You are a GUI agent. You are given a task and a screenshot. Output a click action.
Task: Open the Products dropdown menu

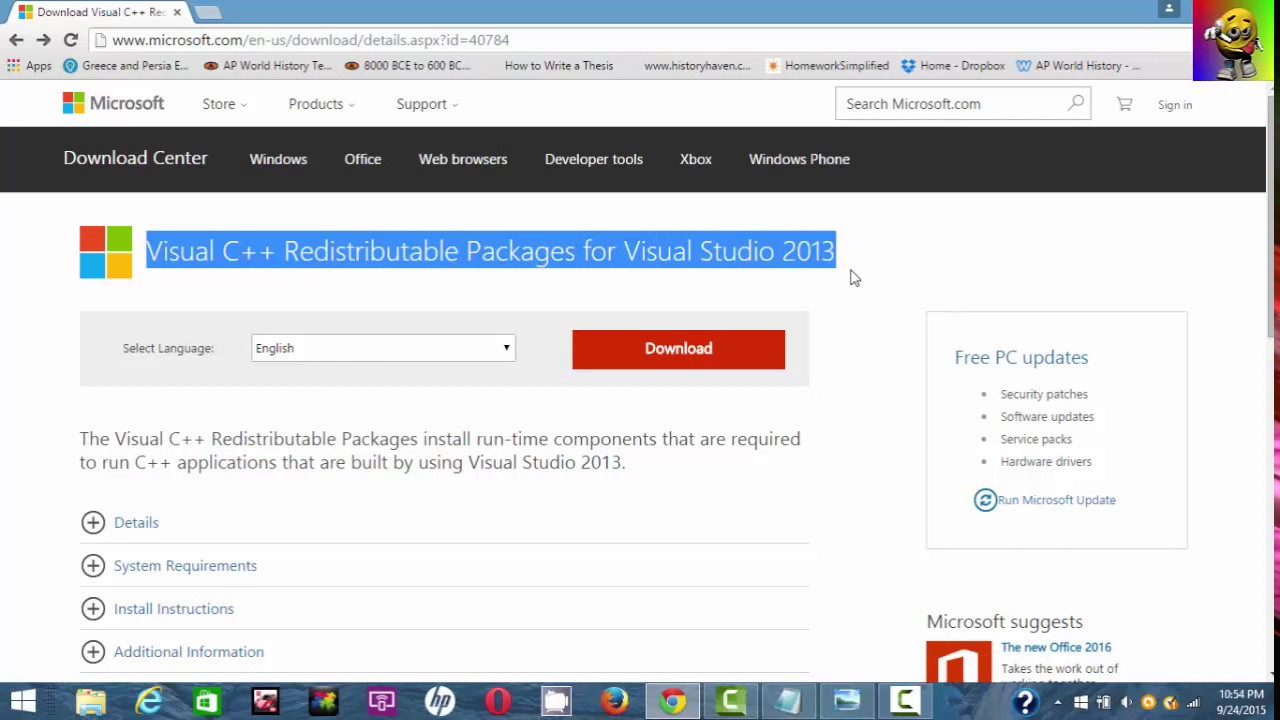(321, 104)
